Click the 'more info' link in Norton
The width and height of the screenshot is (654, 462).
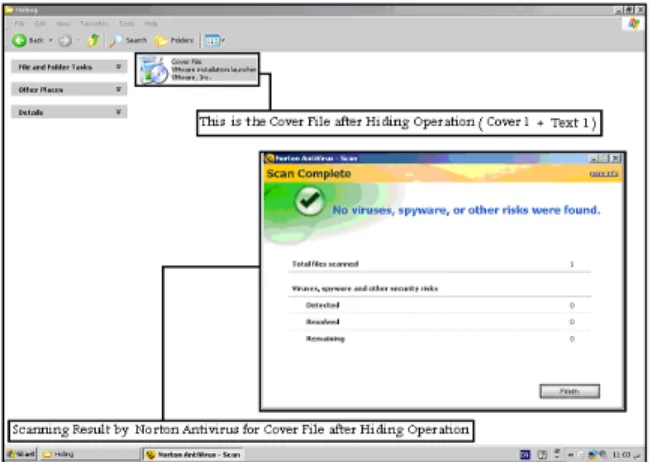point(604,173)
